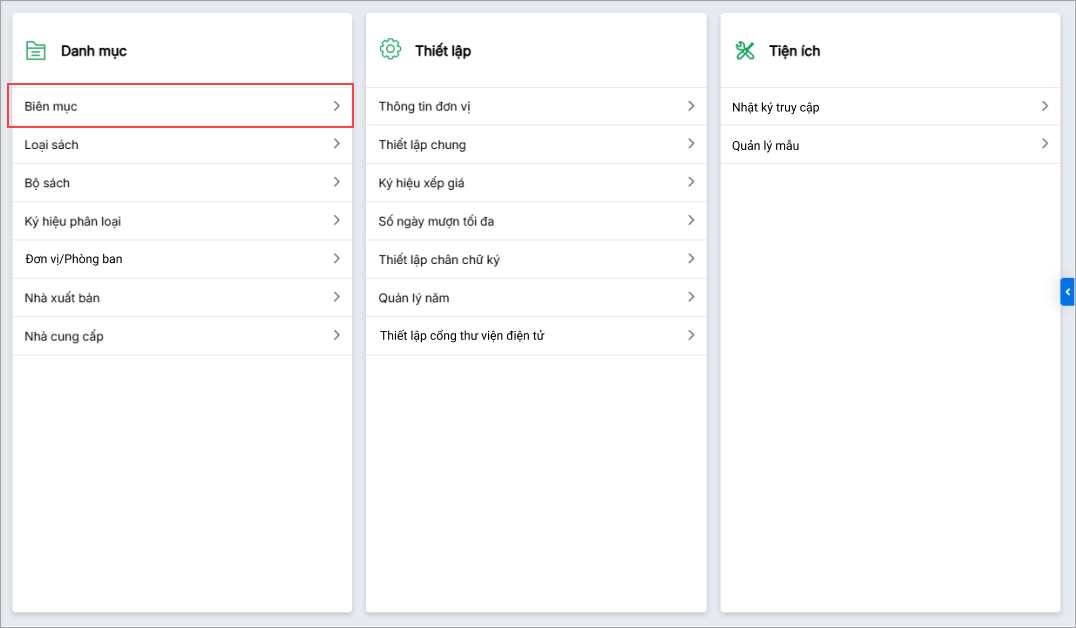Open the Bộ sách list
The width and height of the screenshot is (1076, 628).
pos(47,183)
